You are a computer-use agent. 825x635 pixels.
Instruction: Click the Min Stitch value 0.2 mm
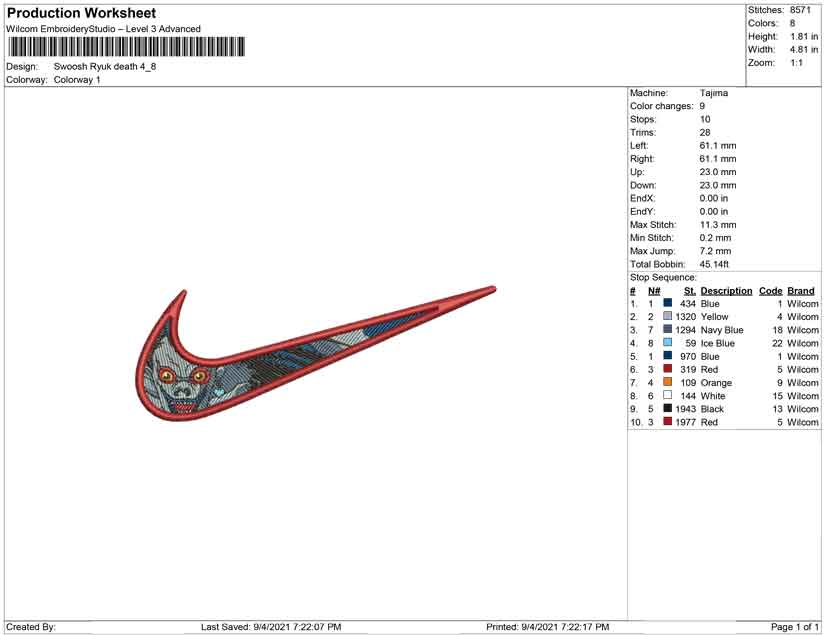point(715,238)
